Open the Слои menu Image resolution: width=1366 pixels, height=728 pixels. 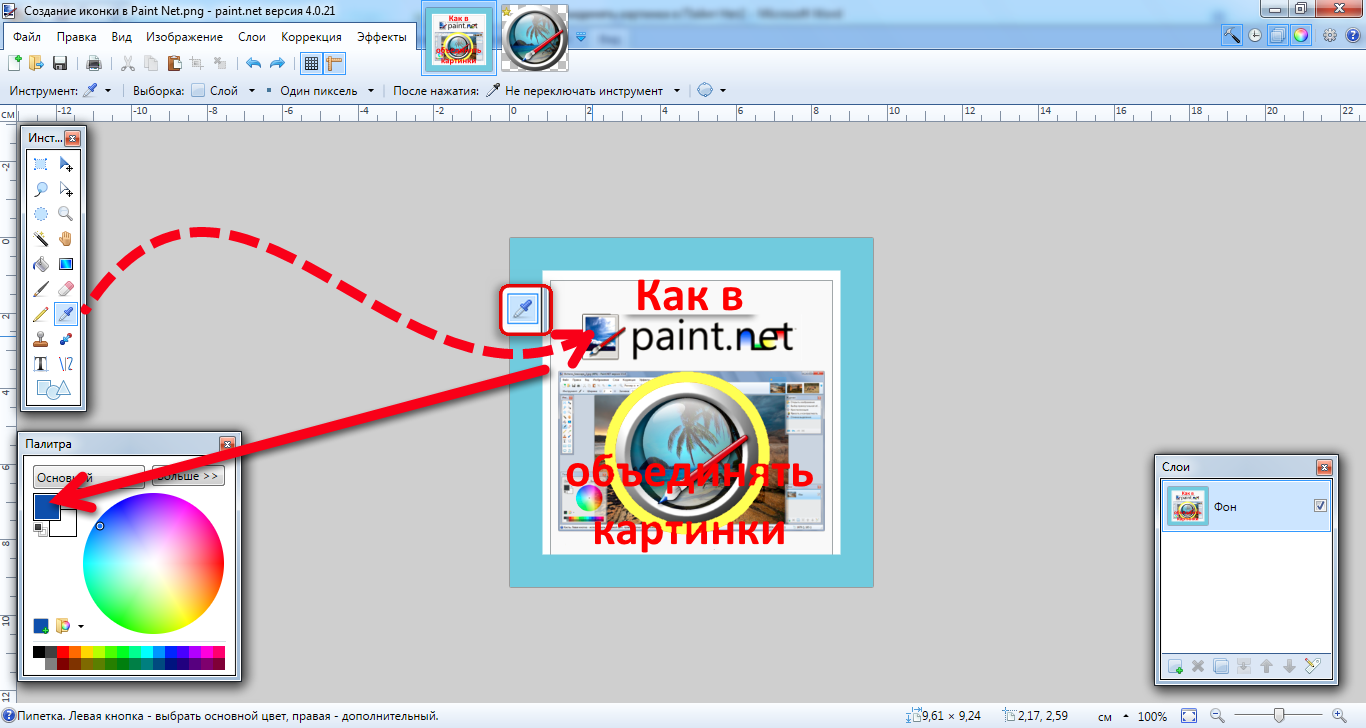point(252,37)
